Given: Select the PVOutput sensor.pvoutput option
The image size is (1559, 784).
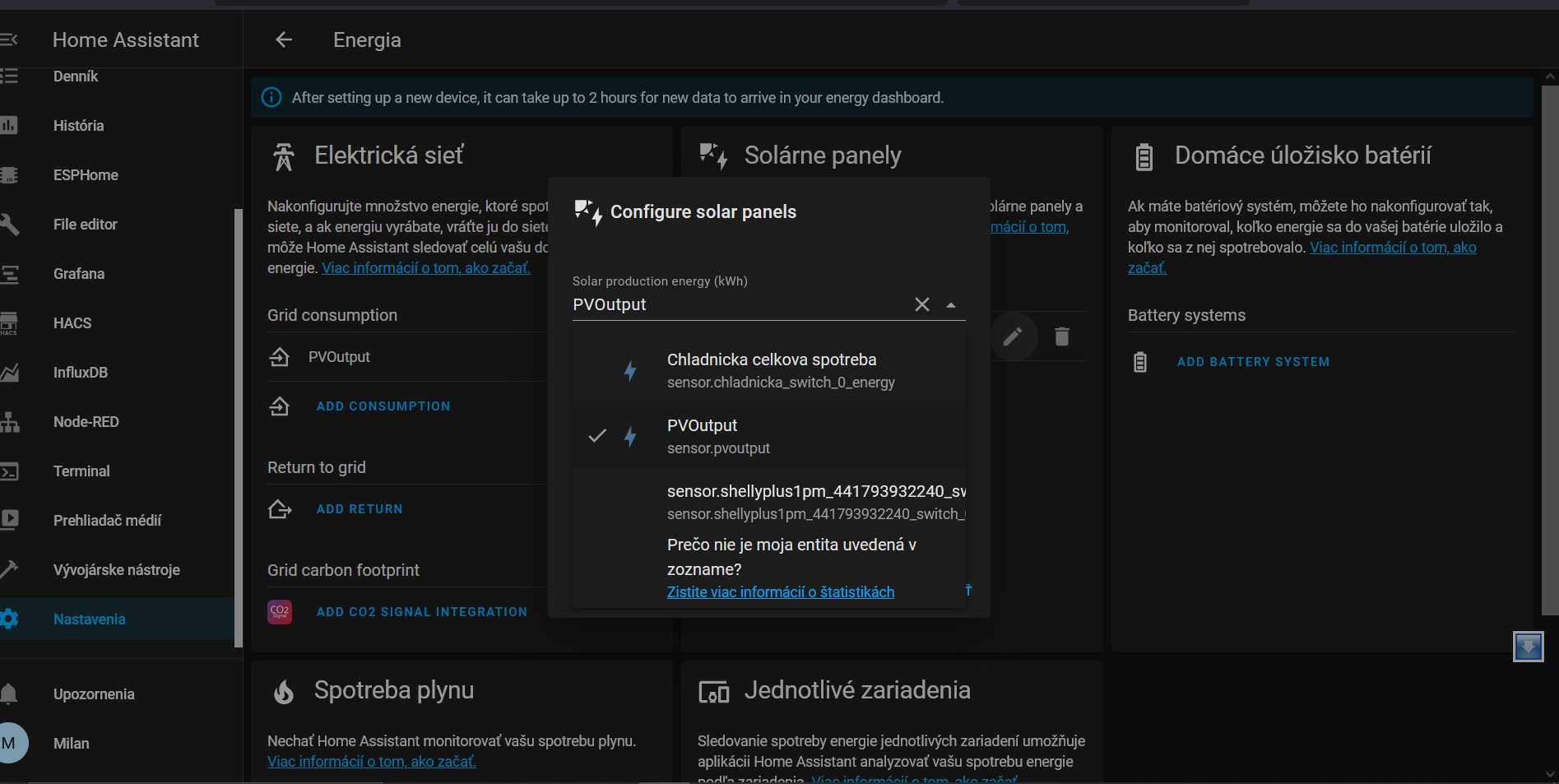Looking at the screenshot, I should 769,436.
